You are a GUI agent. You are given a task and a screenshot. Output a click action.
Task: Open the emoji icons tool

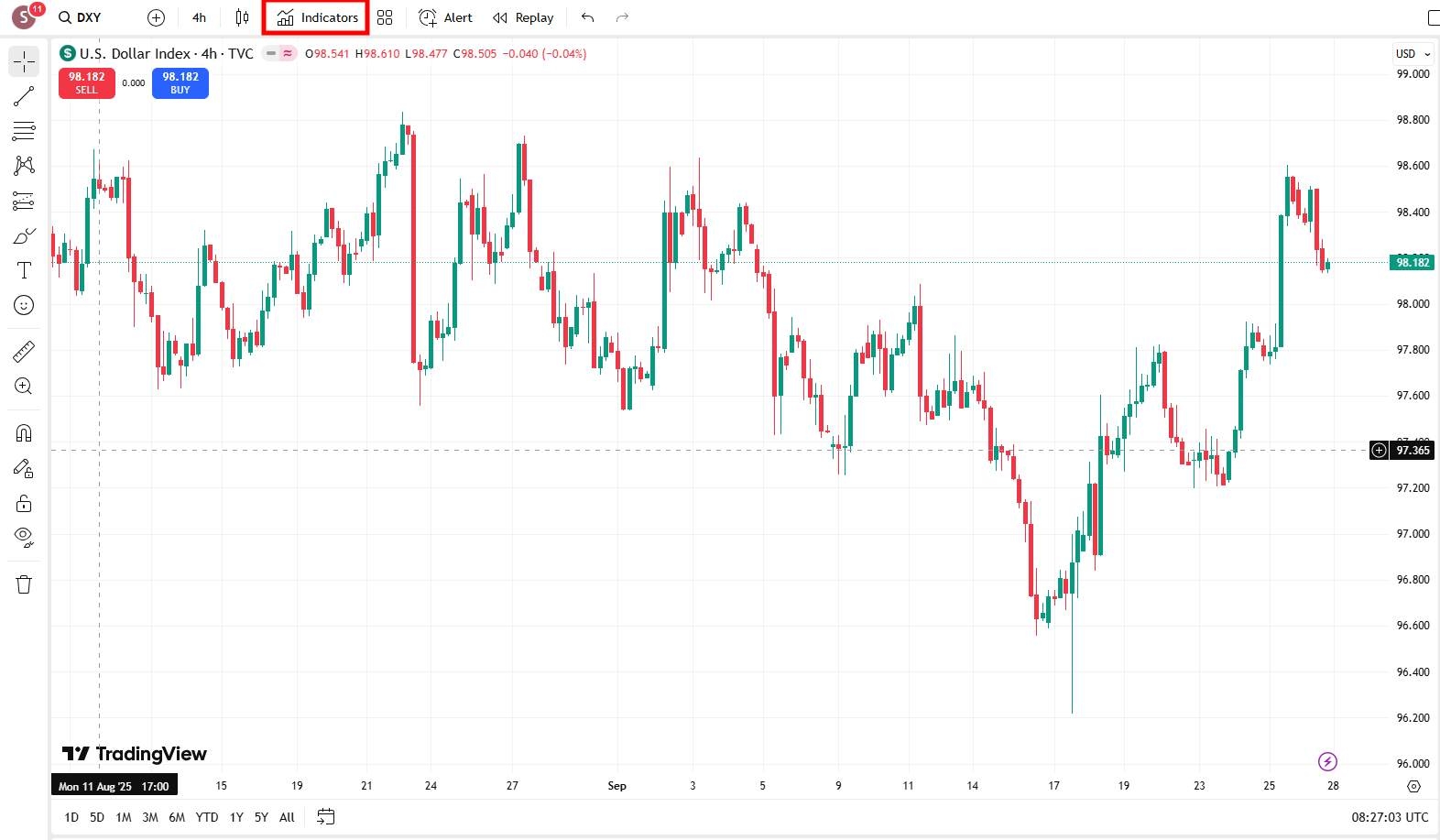24,305
